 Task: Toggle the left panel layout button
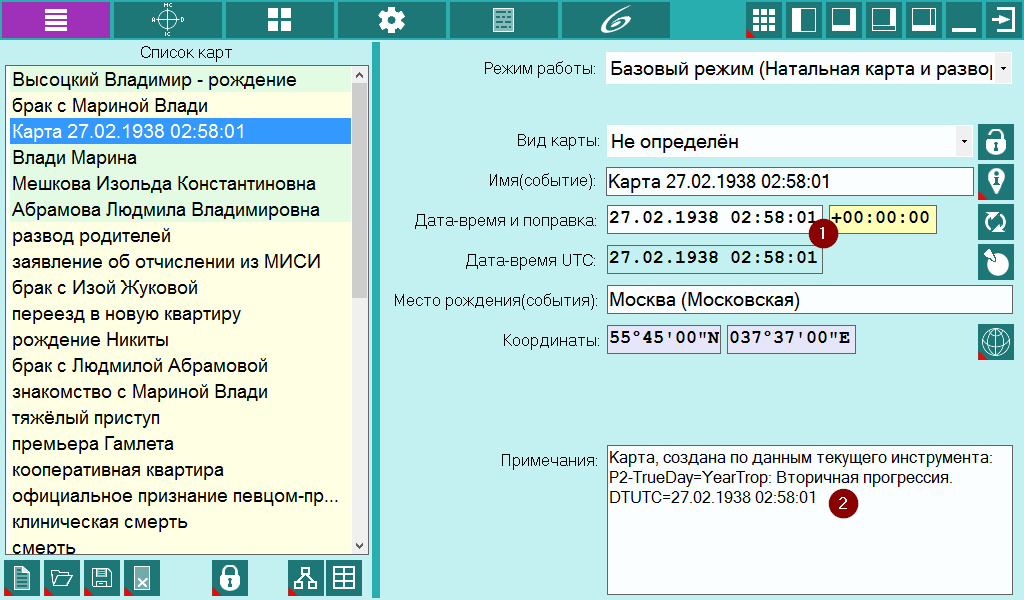[x=803, y=20]
